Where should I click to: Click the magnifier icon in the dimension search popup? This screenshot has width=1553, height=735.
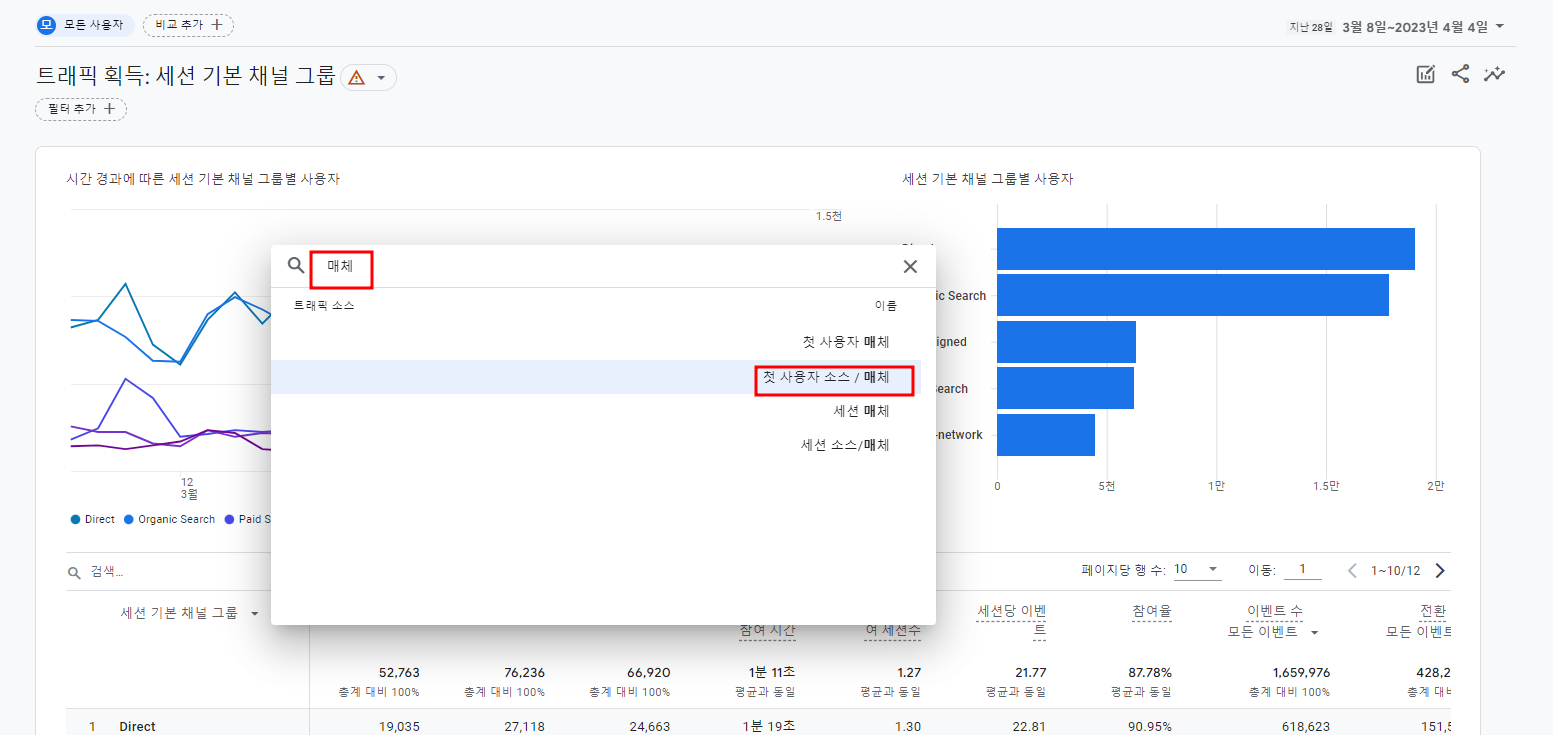coord(296,265)
